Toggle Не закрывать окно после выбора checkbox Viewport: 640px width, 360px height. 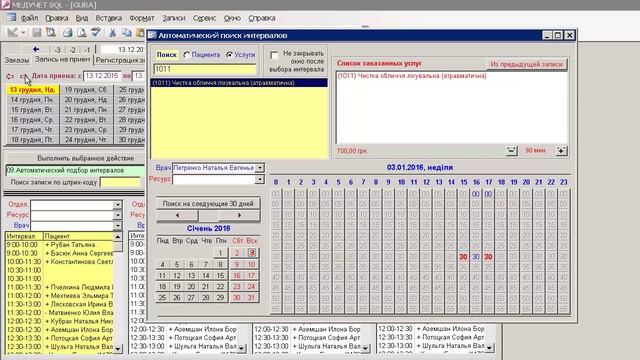click(x=274, y=55)
